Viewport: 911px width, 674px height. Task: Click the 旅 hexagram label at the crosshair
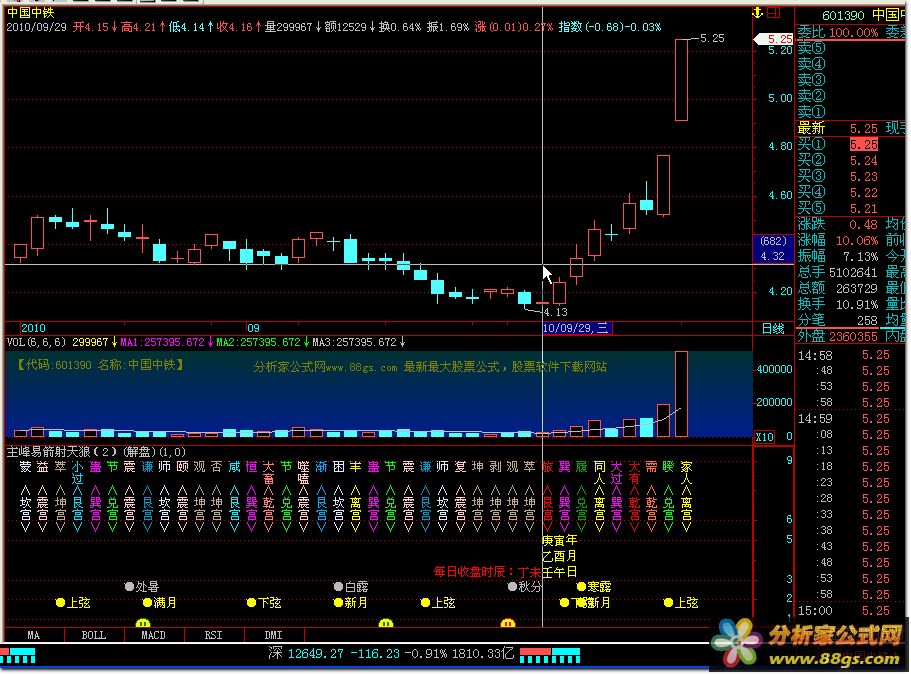pos(547,467)
